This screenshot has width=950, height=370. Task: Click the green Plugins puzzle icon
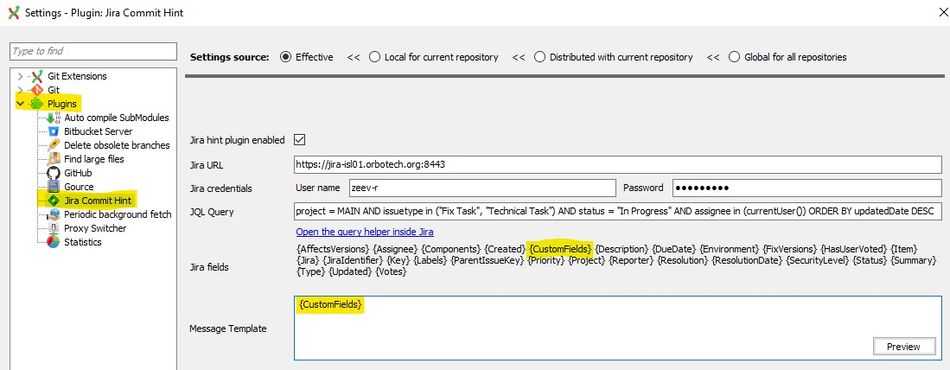pos(38,104)
